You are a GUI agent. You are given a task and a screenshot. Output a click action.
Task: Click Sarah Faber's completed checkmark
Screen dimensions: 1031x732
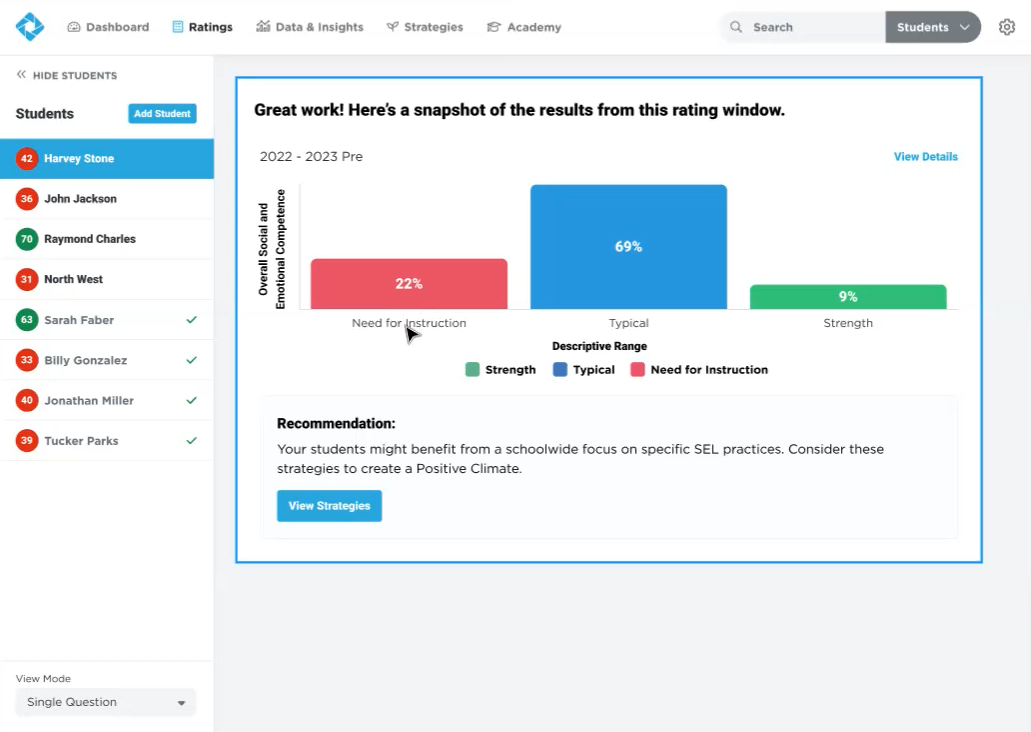(x=192, y=320)
